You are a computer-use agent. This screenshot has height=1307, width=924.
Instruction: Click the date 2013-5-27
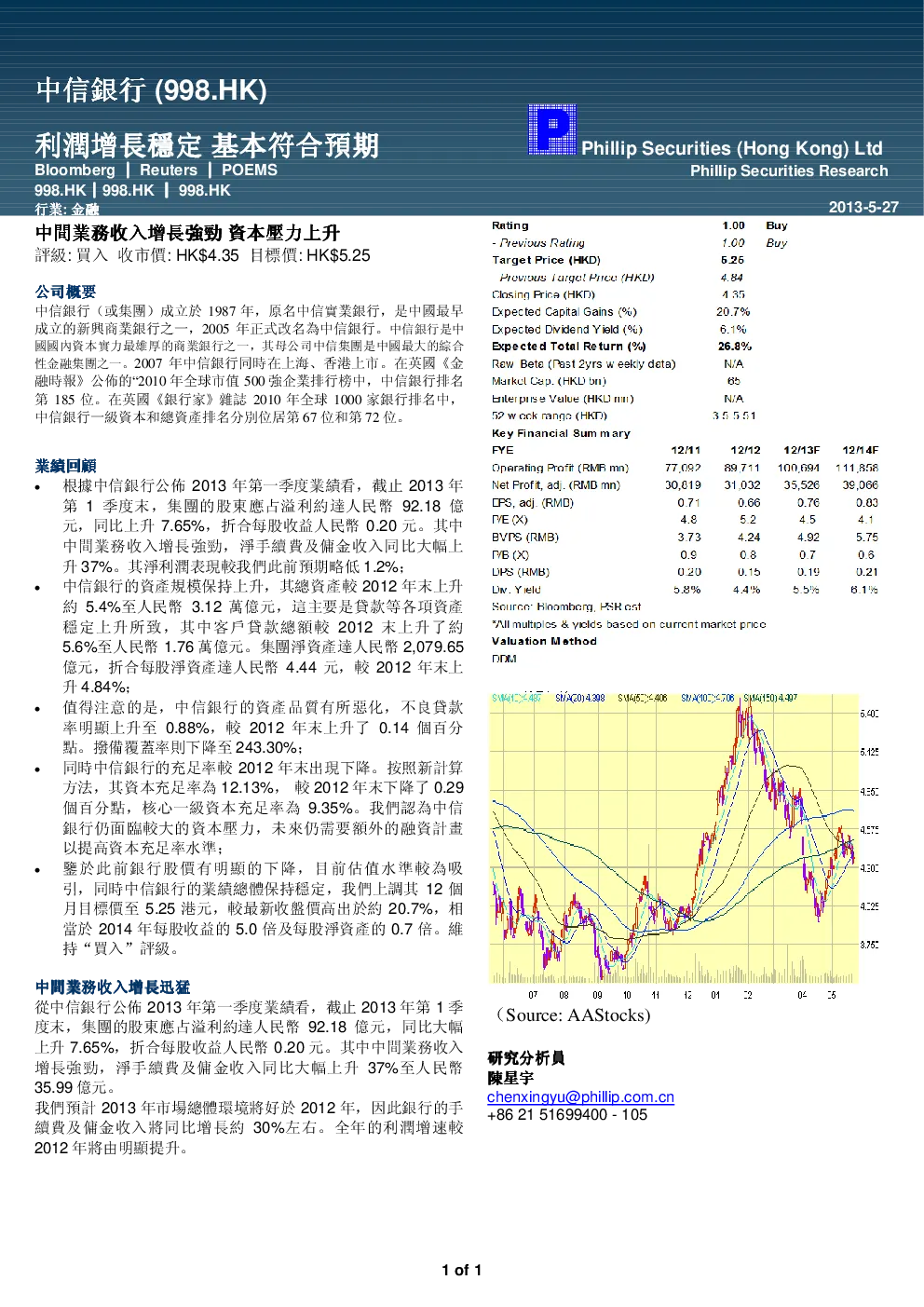pyautogui.click(x=863, y=207)
